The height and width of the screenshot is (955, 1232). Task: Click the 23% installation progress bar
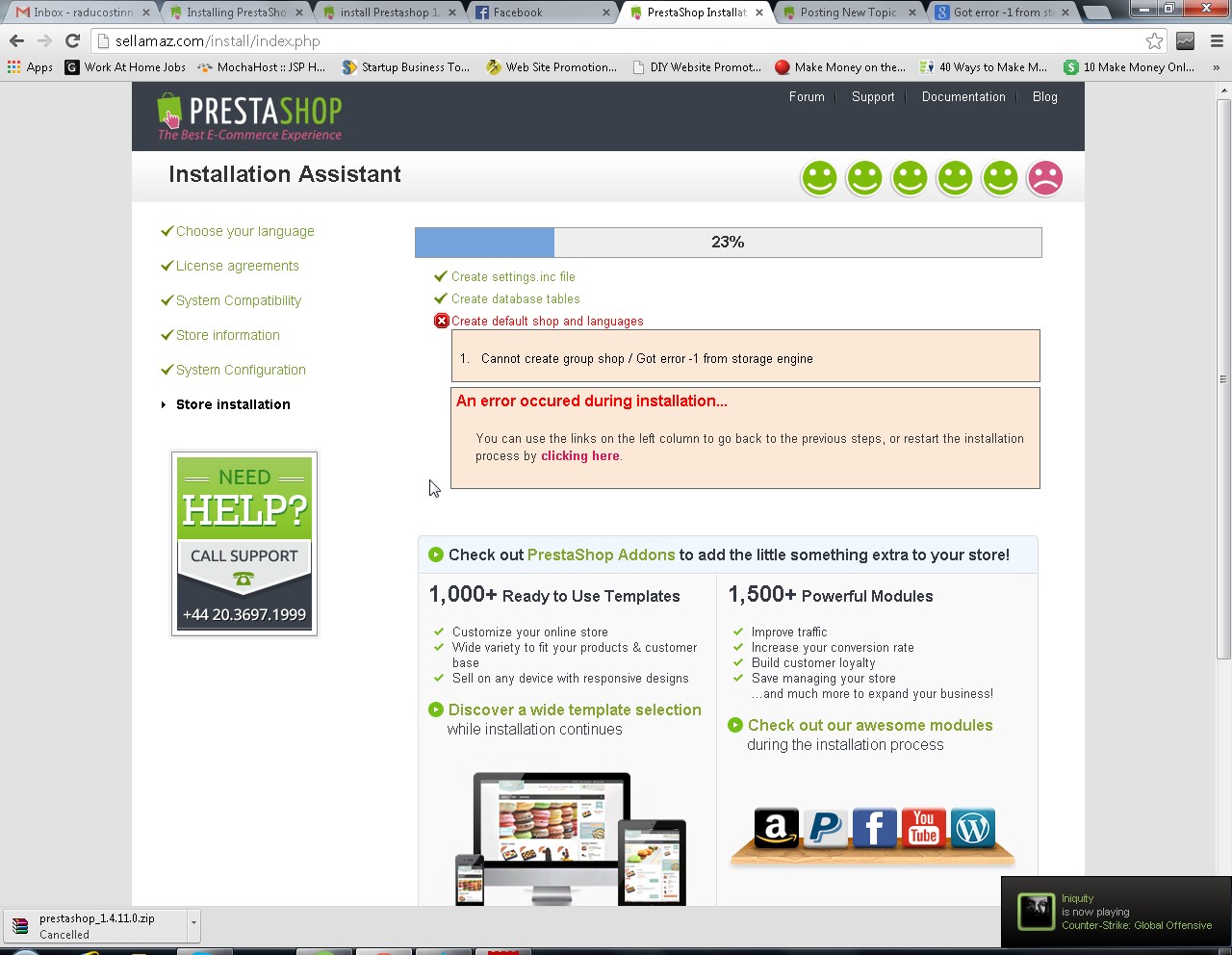pyautogui.click(x=728, y=243)
